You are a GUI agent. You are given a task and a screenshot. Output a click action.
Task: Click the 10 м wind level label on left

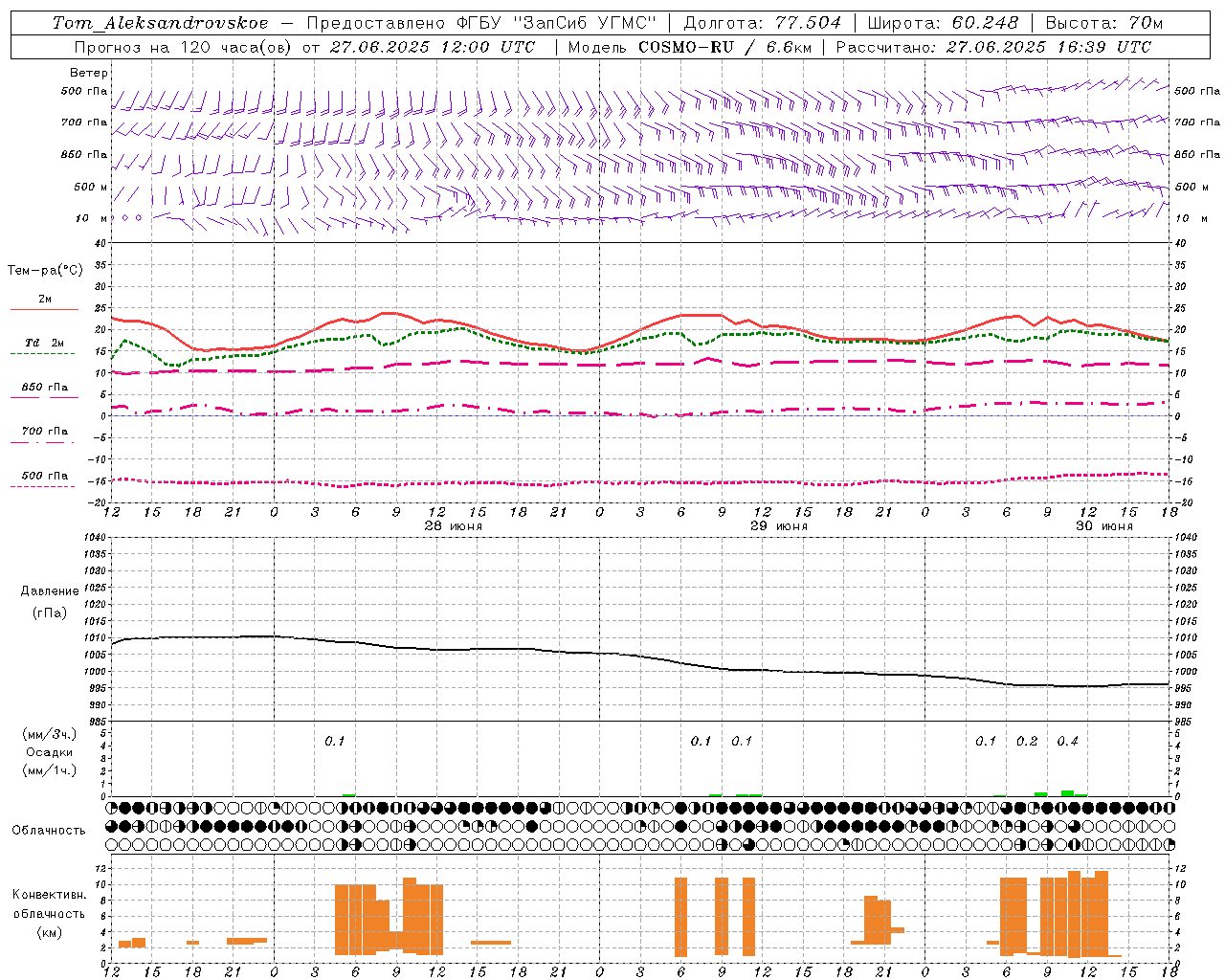click(92, 218)
